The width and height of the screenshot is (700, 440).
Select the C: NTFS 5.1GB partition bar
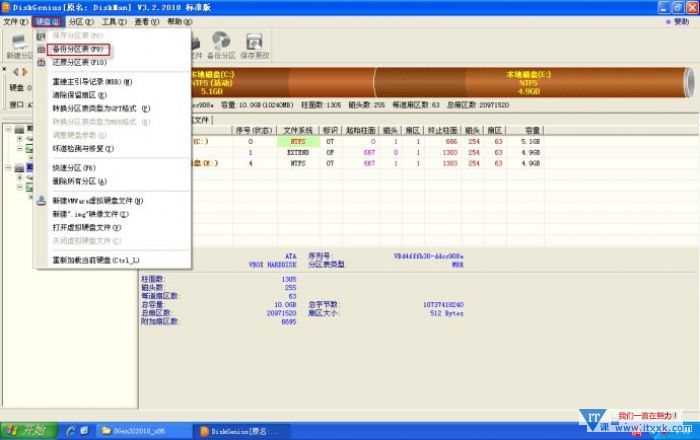pos(283,83)
